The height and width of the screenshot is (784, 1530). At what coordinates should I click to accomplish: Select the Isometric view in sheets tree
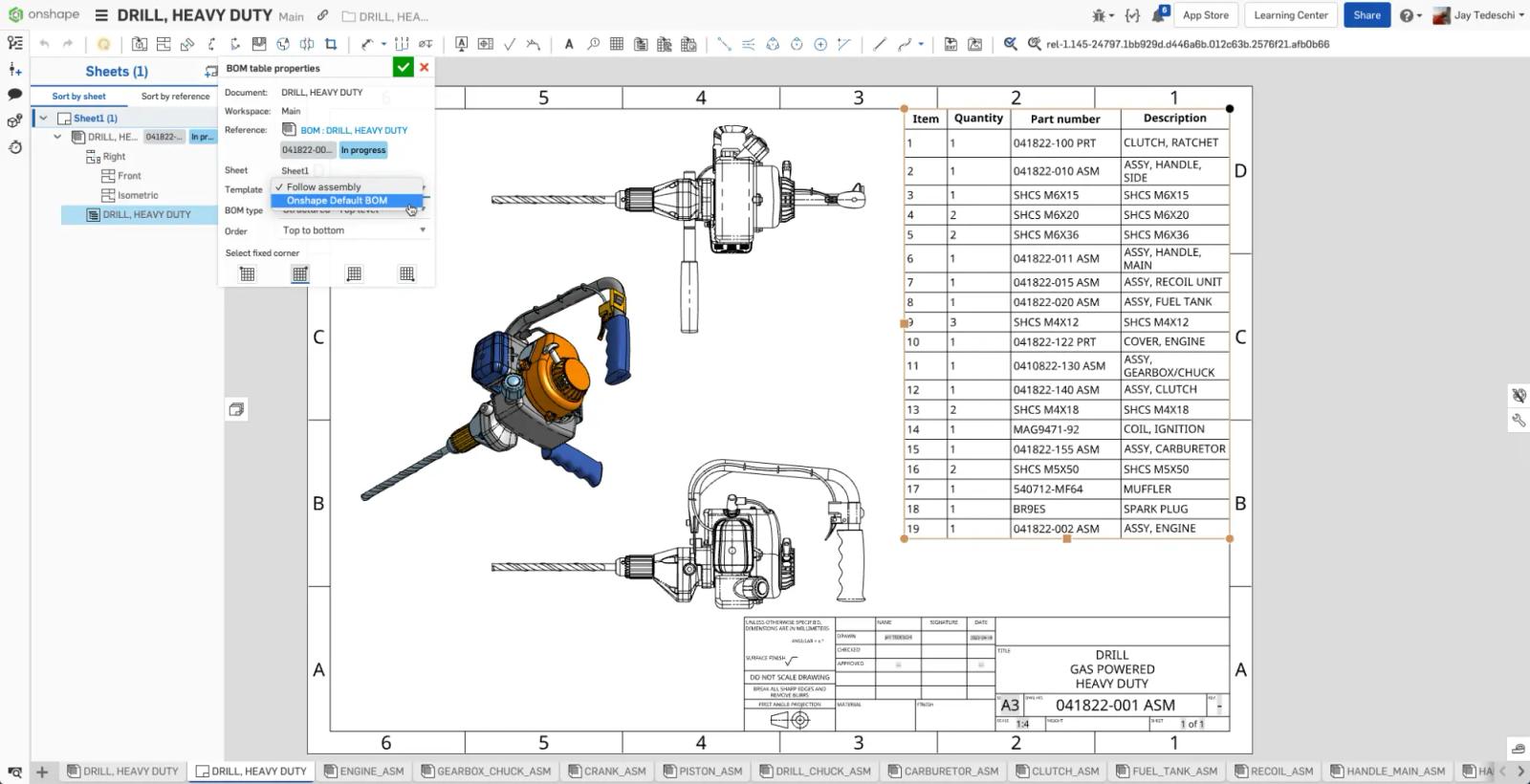point(138,195)
